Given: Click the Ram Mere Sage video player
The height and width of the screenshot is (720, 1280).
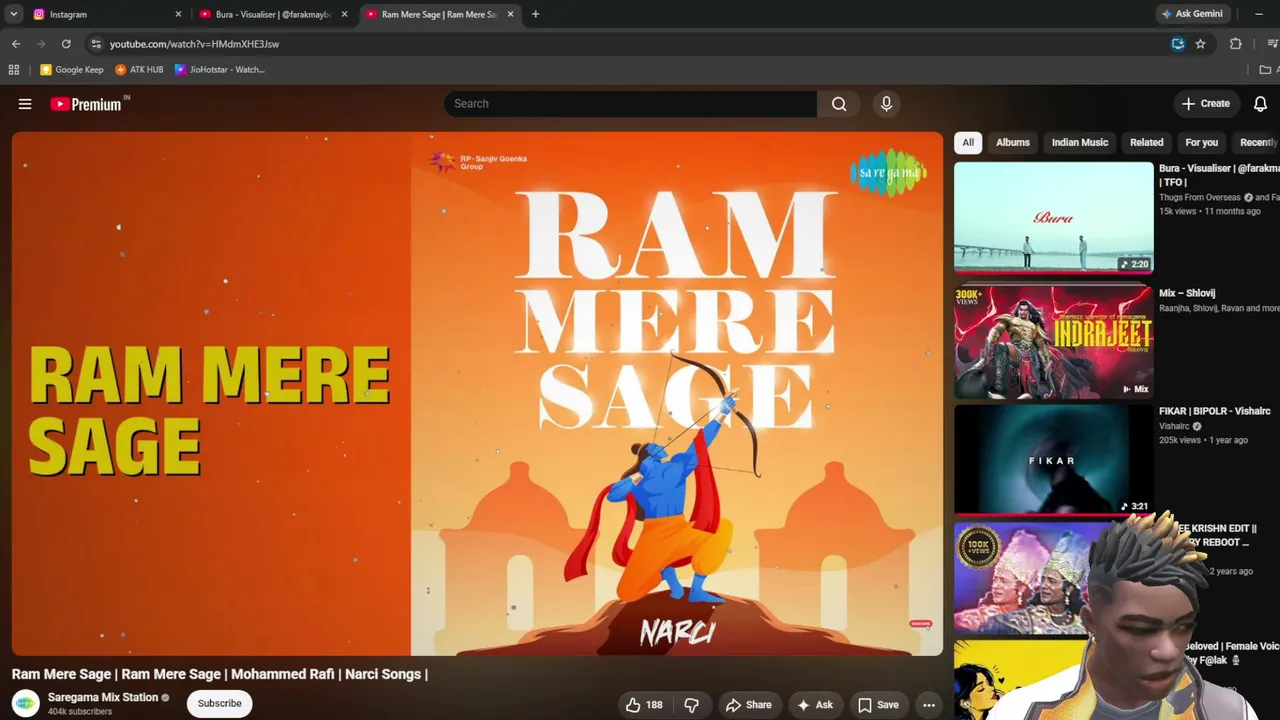Looking at the screenshot, I should [477, 394].
